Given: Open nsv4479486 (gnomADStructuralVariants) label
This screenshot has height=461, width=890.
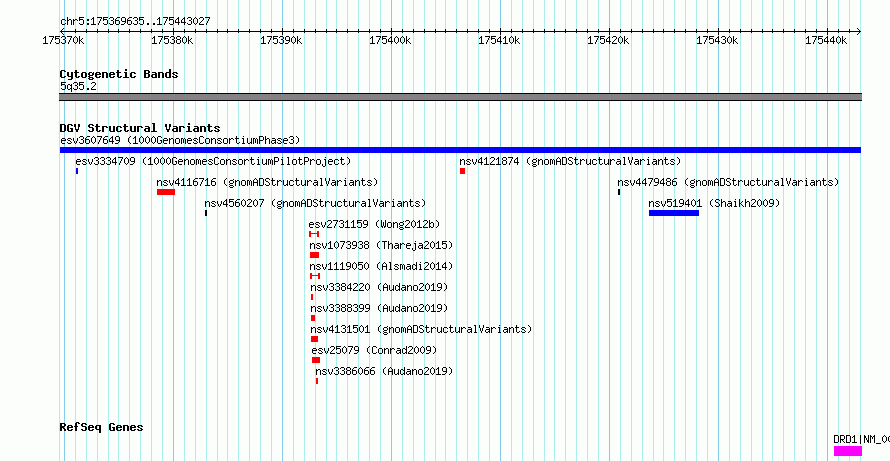Looking at the screenshot, I should coord(728,182).
